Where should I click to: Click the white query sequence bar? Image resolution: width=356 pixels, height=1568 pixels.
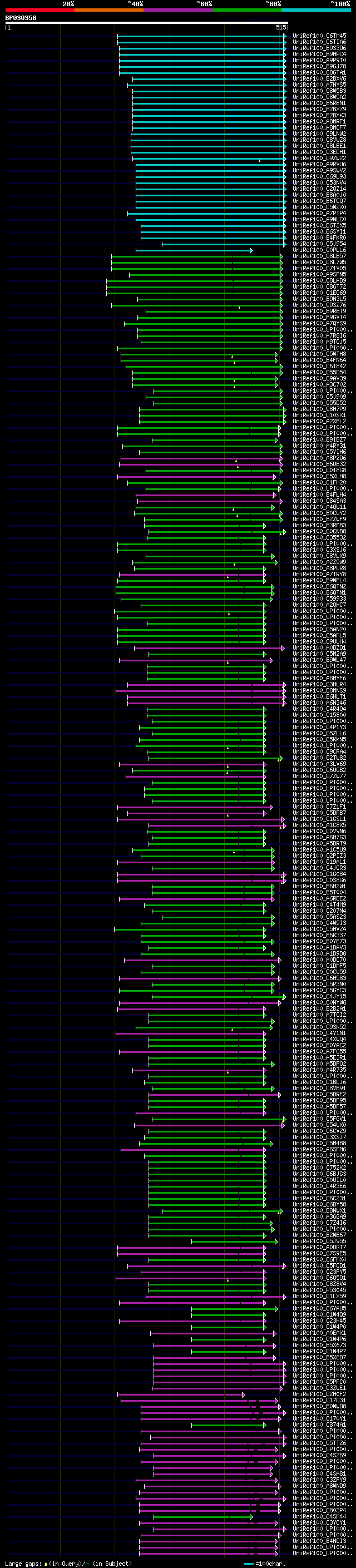pos(147,22)
